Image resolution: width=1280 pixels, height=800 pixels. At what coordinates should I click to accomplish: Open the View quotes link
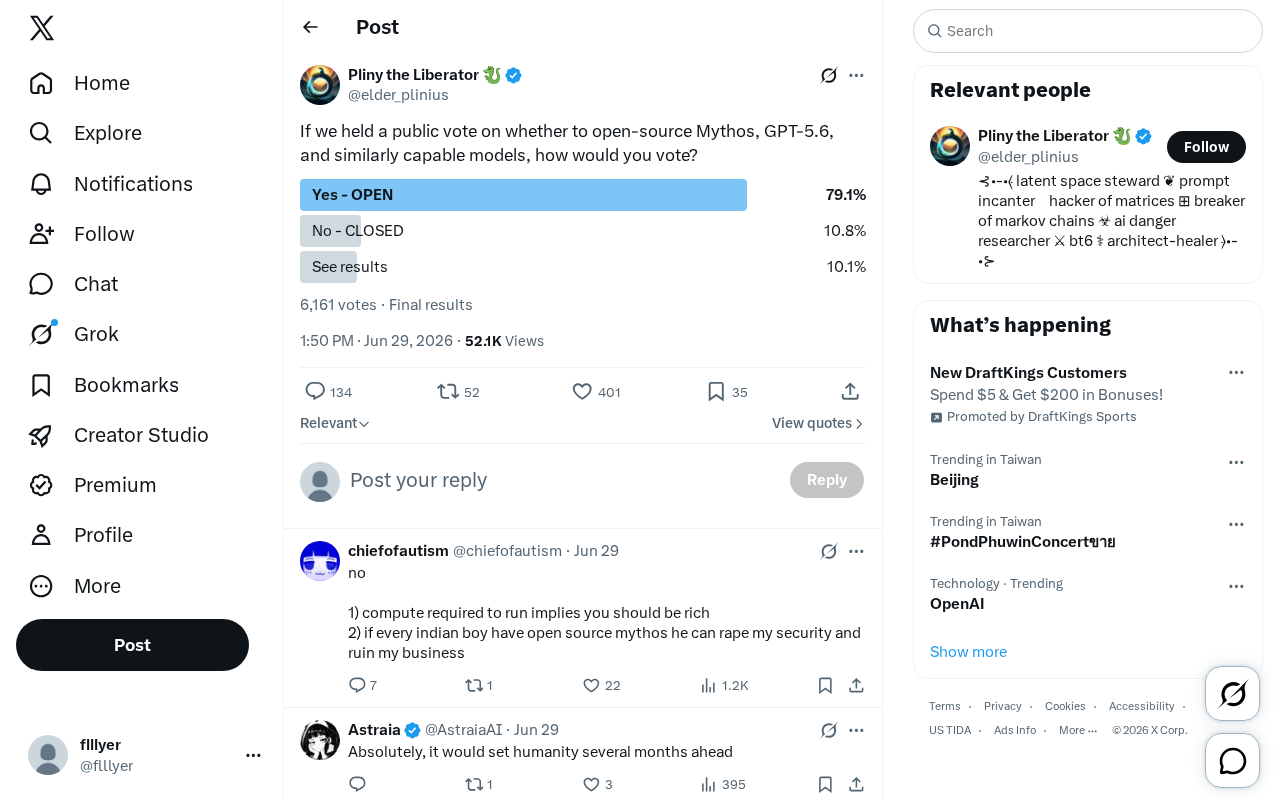click(817, 423)
